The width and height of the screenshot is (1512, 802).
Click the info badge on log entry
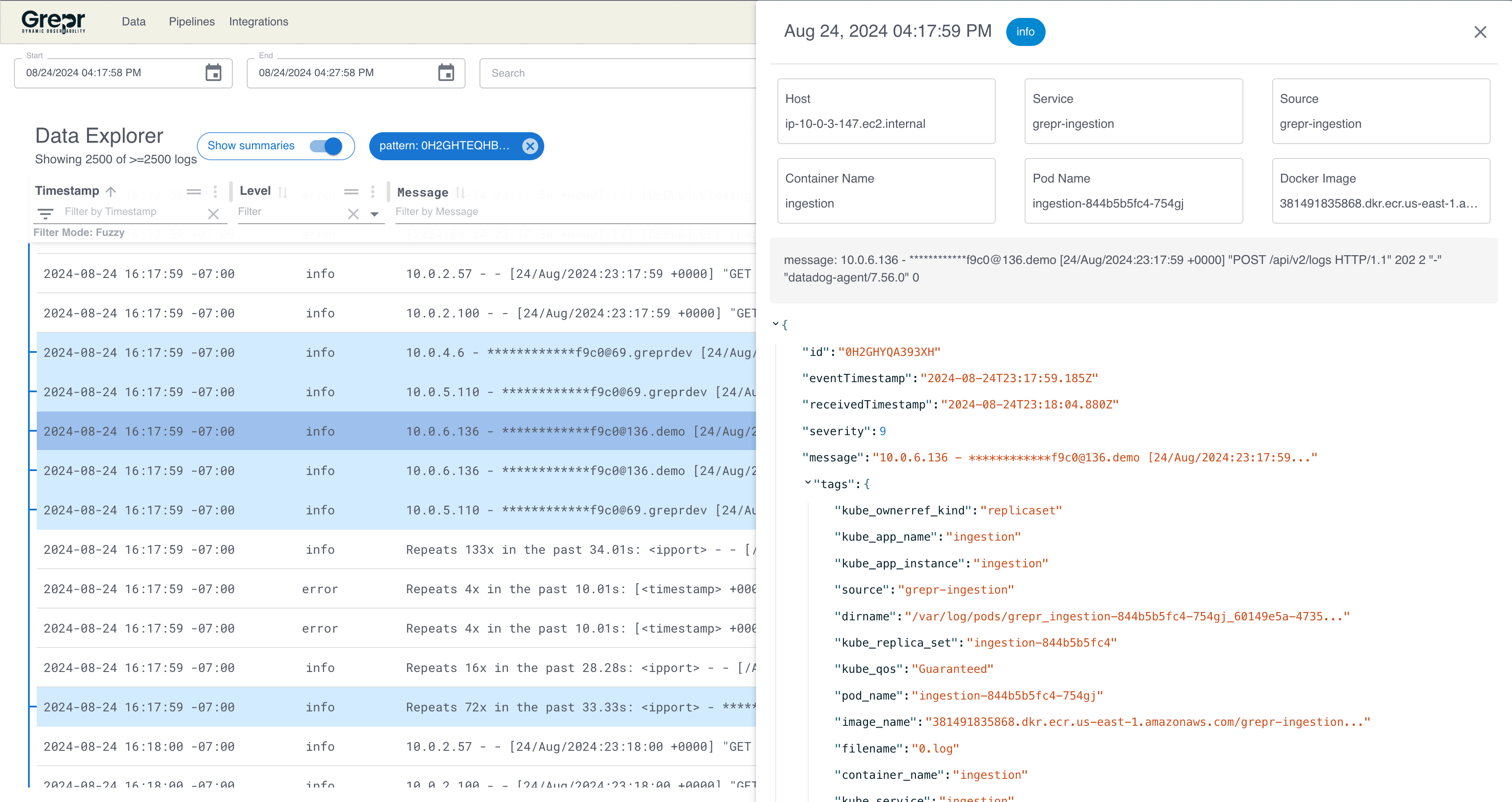tap(1025, 32)
